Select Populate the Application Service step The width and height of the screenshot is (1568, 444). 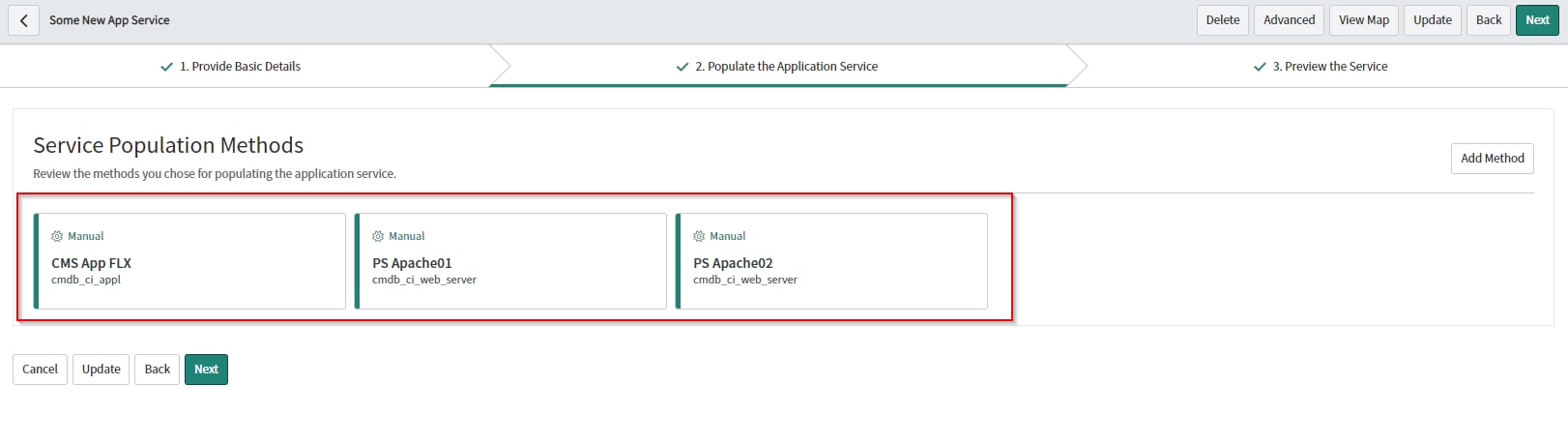(786, 67)
